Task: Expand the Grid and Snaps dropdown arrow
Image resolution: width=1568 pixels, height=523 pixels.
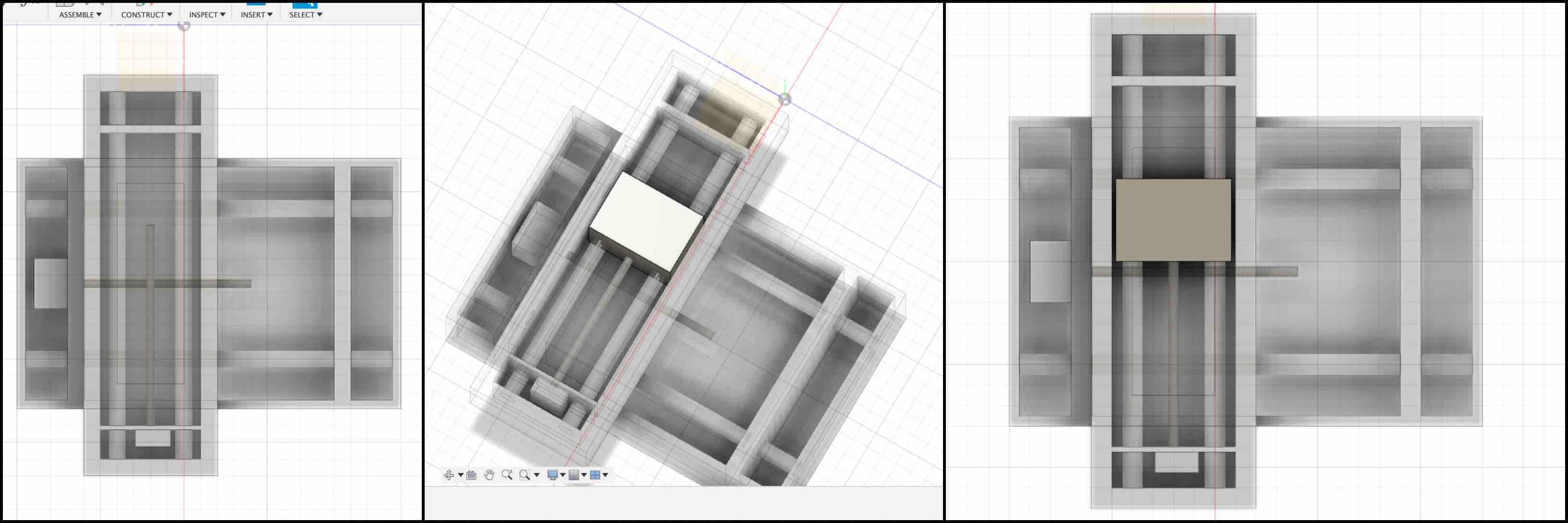Action: pyautogui.click(x=584, y=475)
